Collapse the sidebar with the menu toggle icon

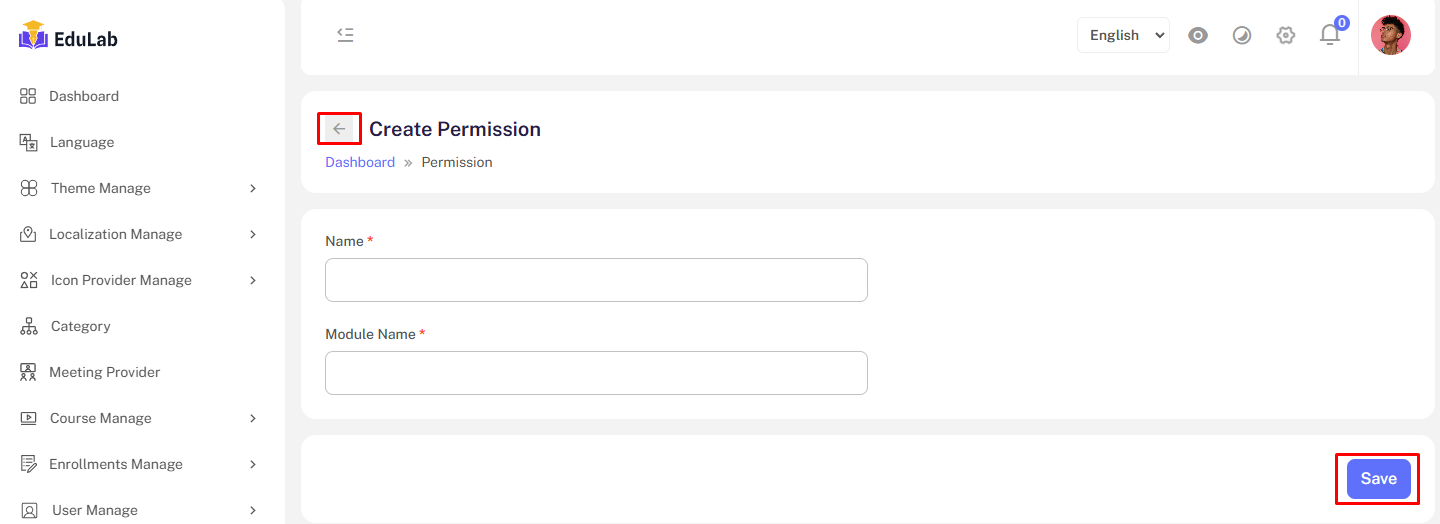tap(345, 35)
